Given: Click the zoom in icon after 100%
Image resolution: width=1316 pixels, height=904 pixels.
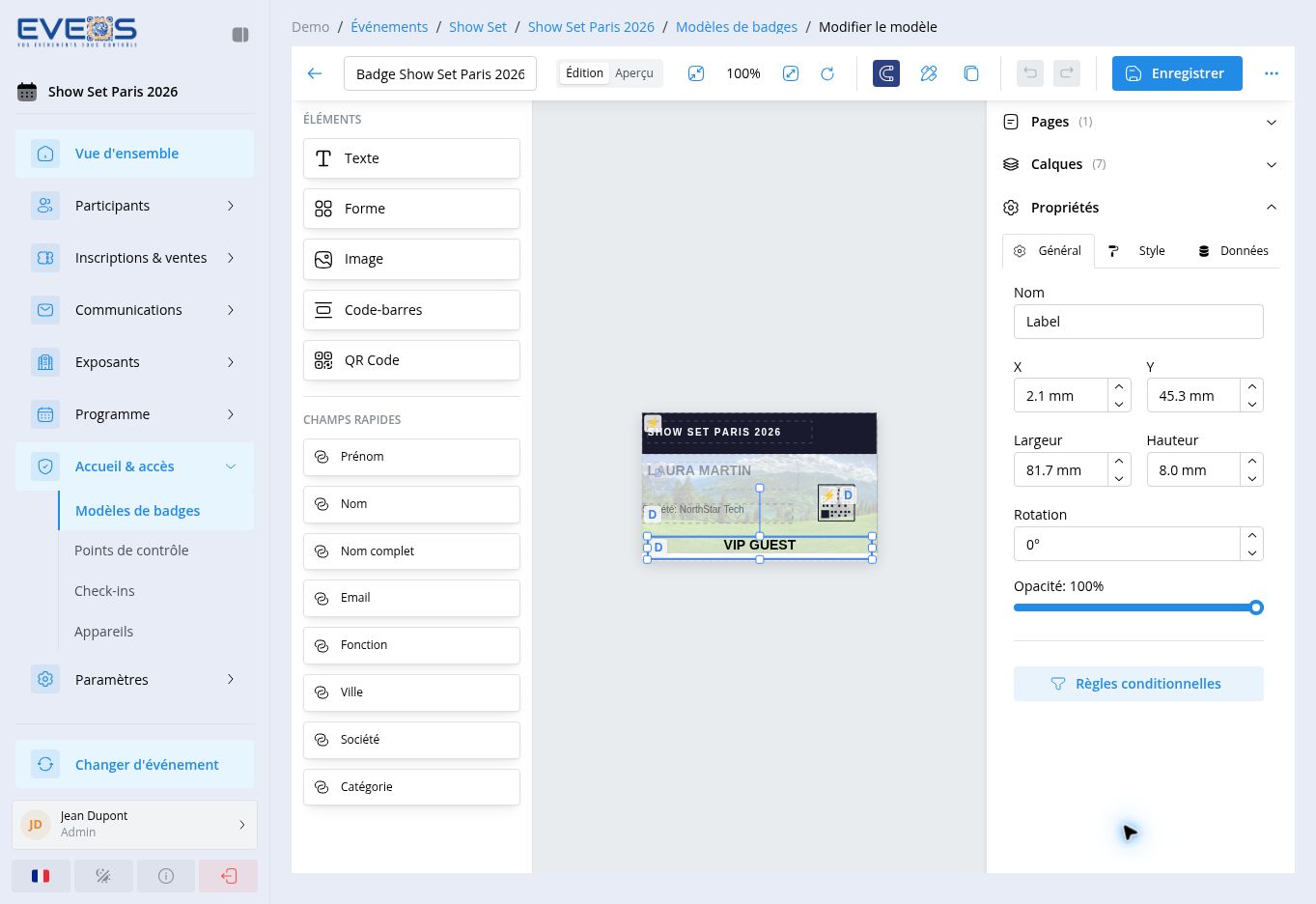Looking at the screenshot, I should click(791, 73).
